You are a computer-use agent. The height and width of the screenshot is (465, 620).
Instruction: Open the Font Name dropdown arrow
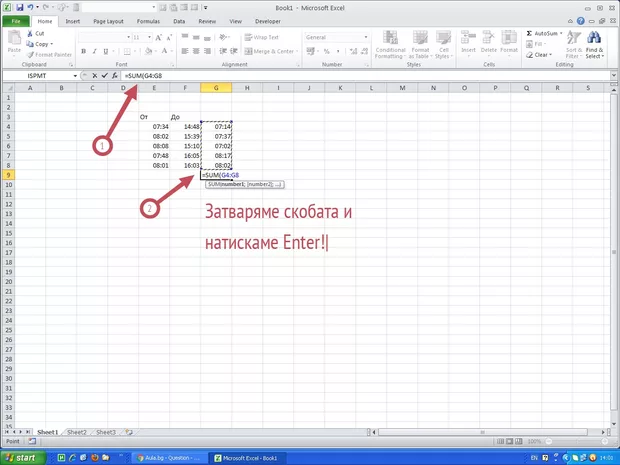click(129, 37)
